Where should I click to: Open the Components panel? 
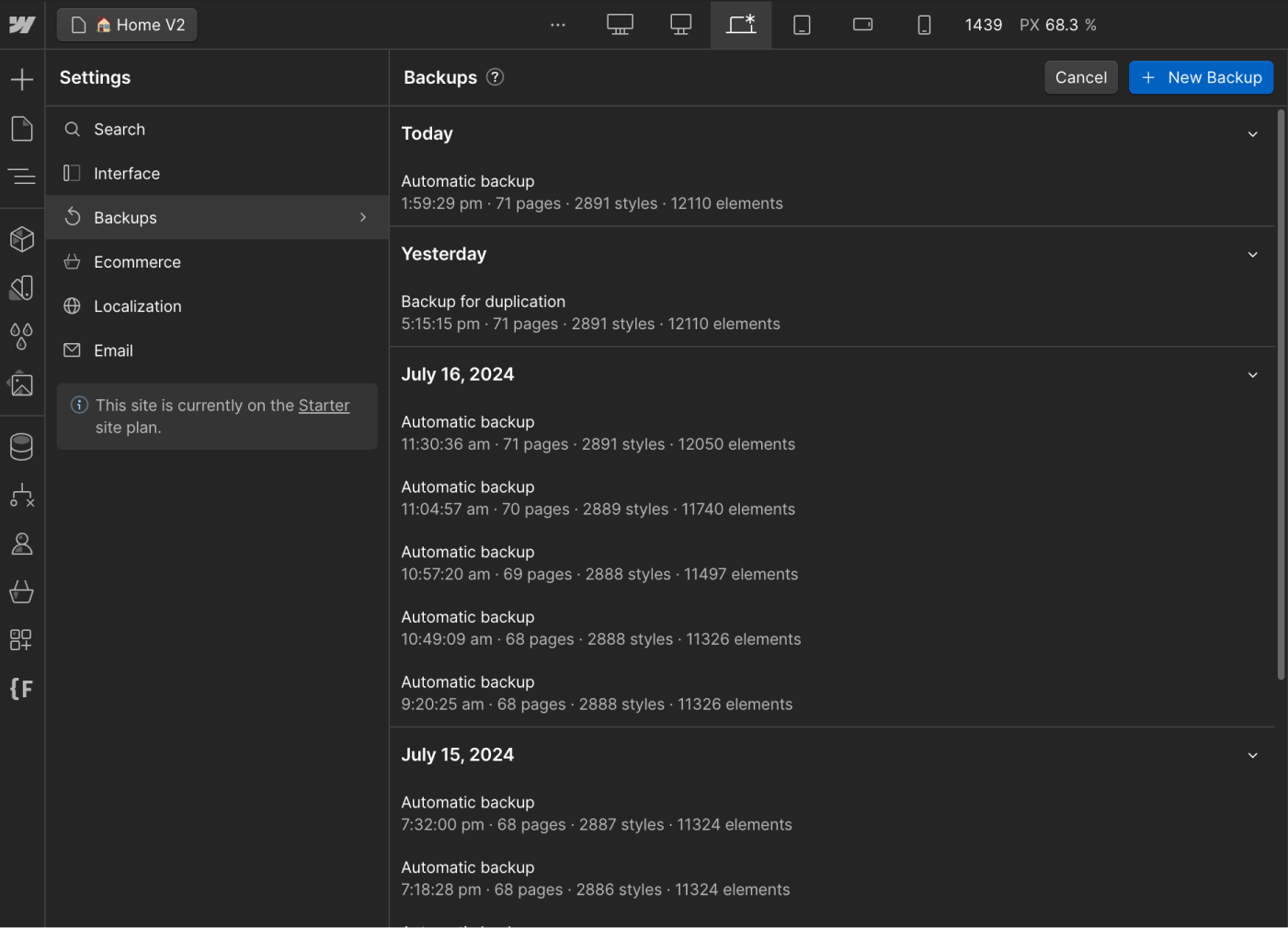pyautogui.click(x=22, y=239)
